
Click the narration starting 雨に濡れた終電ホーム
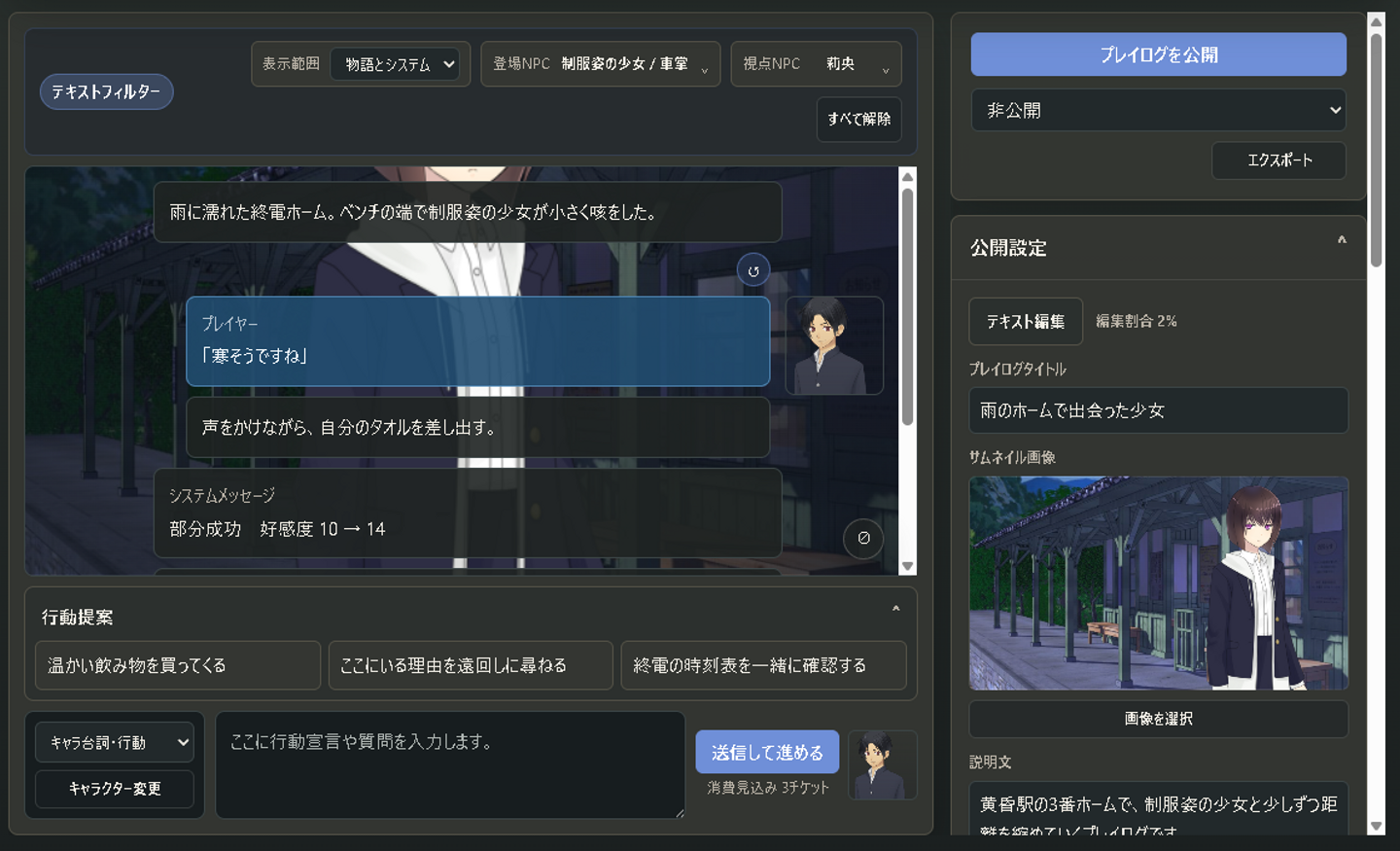(468, 212)
